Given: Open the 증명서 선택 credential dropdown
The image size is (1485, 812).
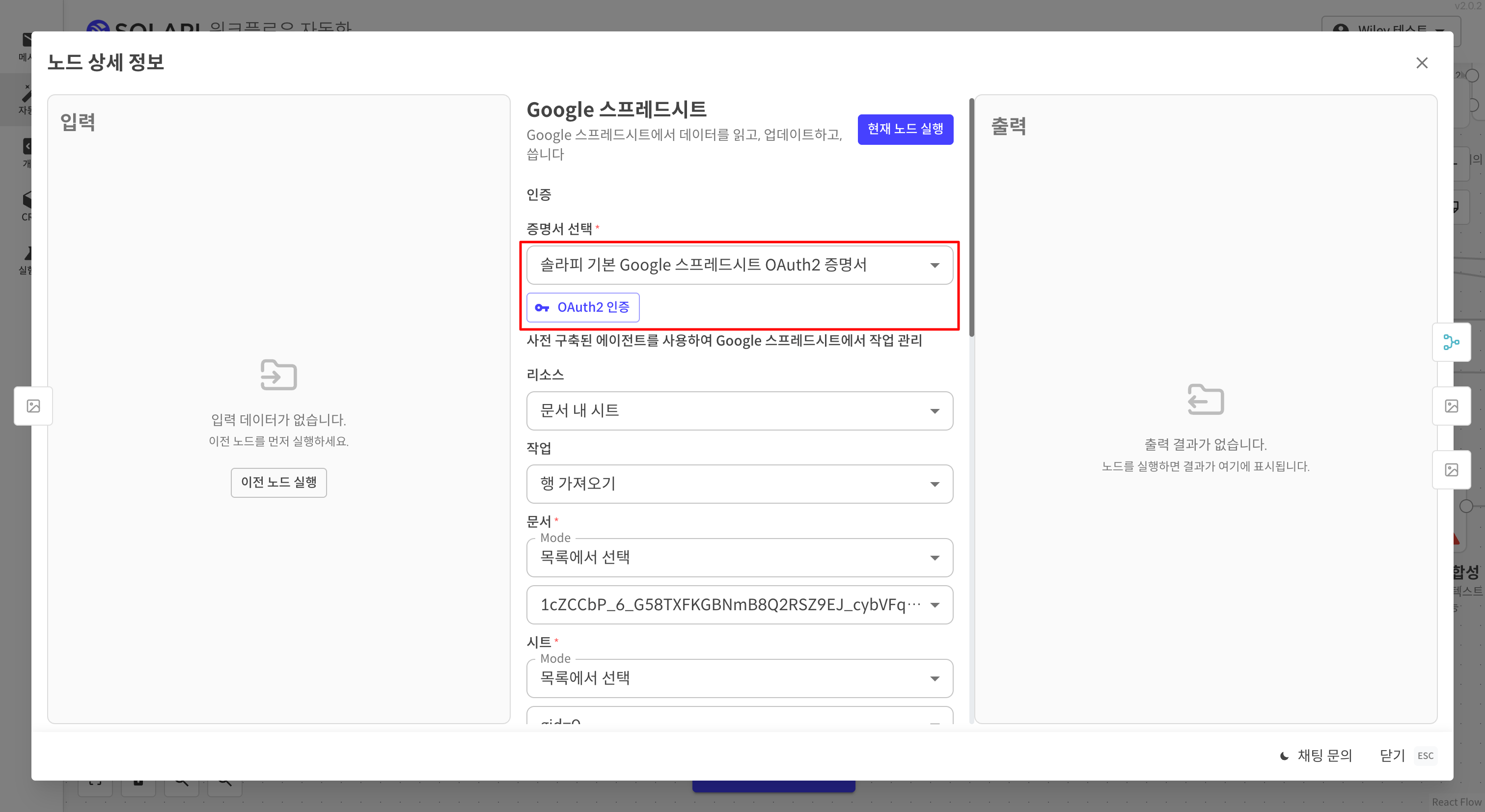Looking at the screenshot, I should tap(739, 265).
